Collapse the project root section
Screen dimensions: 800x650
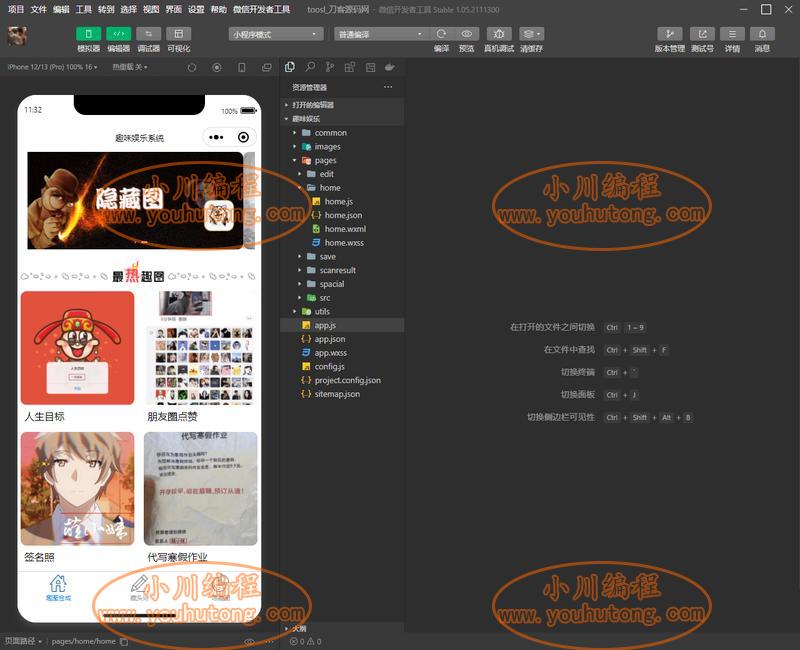342,118
